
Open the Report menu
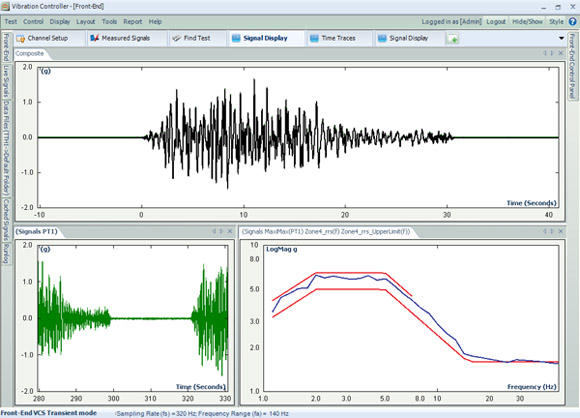(133, 21)
